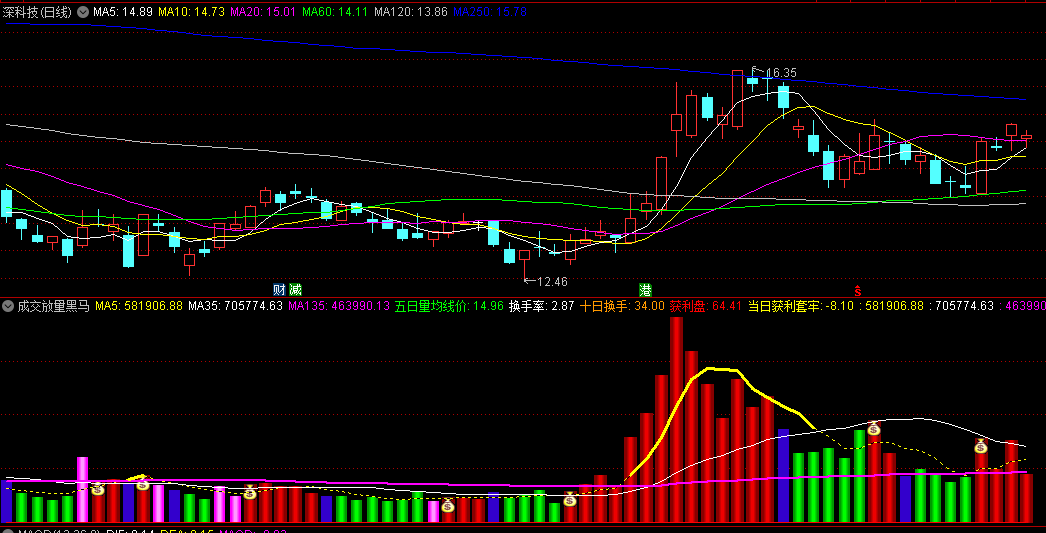Click the 获利盘: 64.41 label
The width and height of the screenshot is (1046, 533).
(706, 306)
